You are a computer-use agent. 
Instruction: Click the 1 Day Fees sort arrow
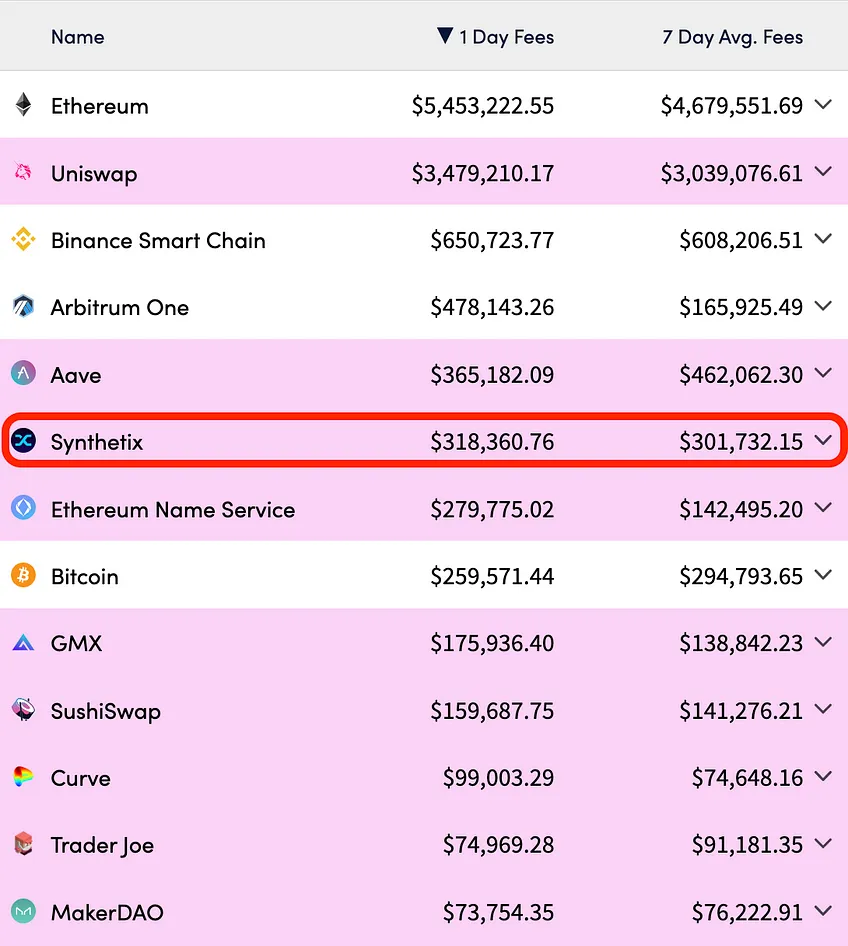[x=445, y=36]
